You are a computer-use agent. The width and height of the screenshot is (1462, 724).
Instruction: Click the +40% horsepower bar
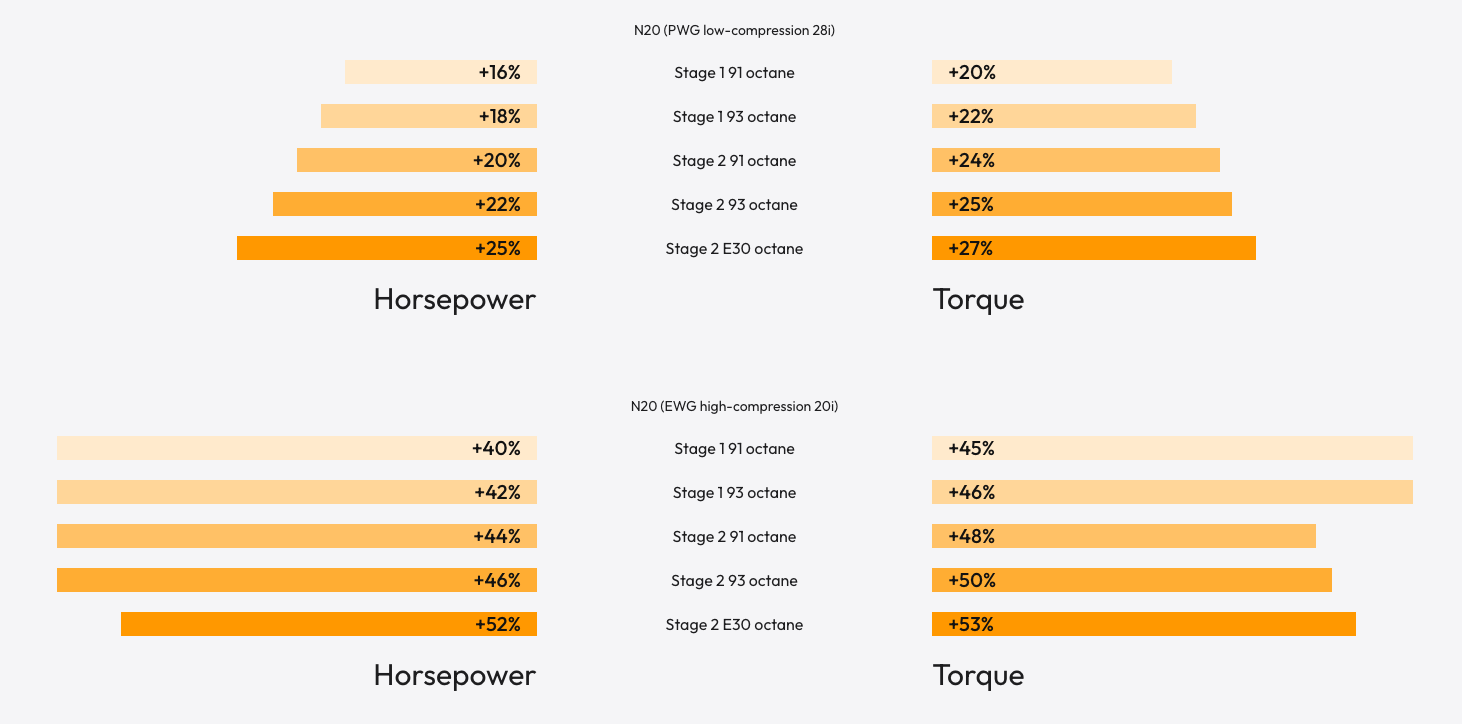point(297,448)
